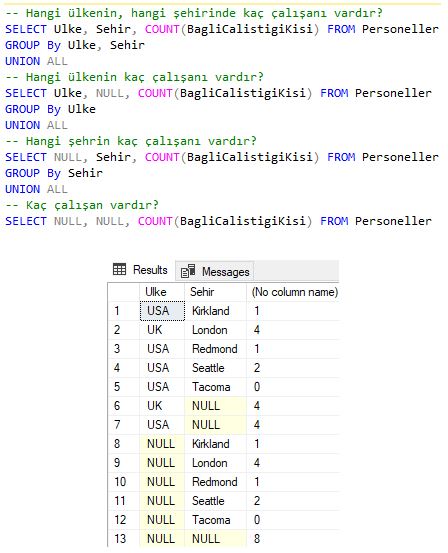
Task: Select the count value 8 in row 13
Action: point(293,539)
